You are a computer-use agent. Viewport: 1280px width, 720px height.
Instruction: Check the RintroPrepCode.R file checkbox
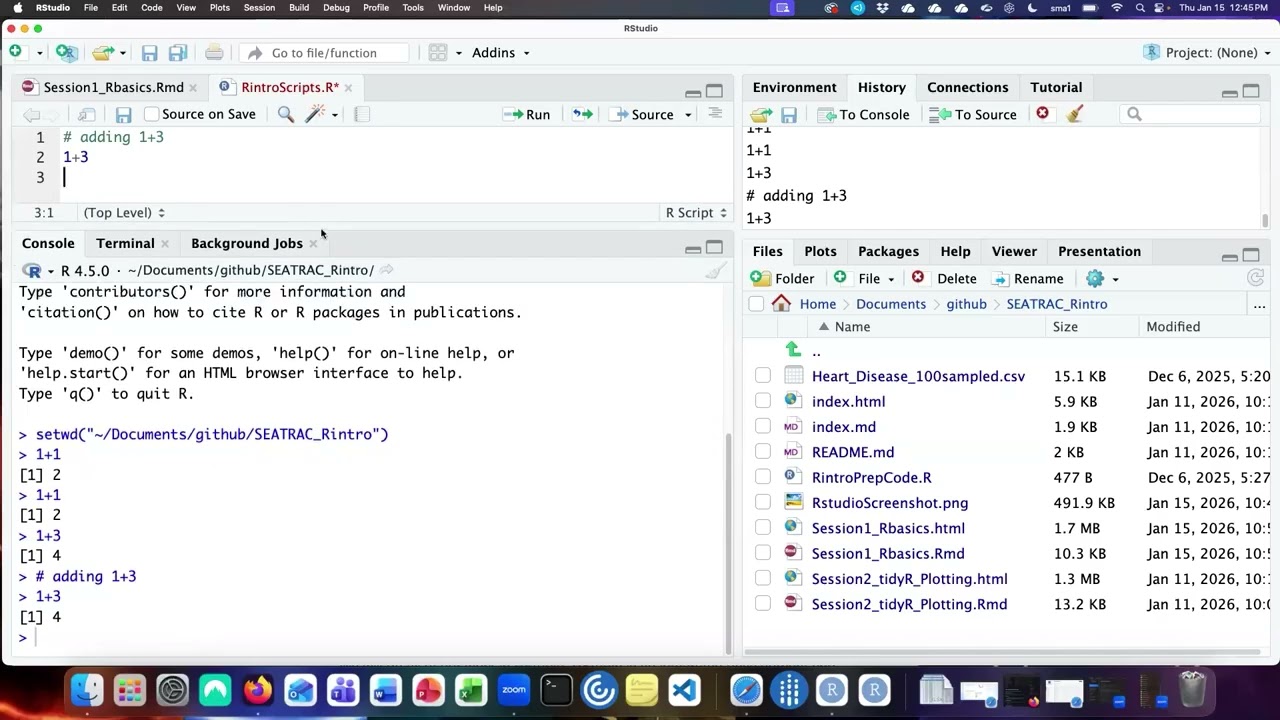coord(763,477)
